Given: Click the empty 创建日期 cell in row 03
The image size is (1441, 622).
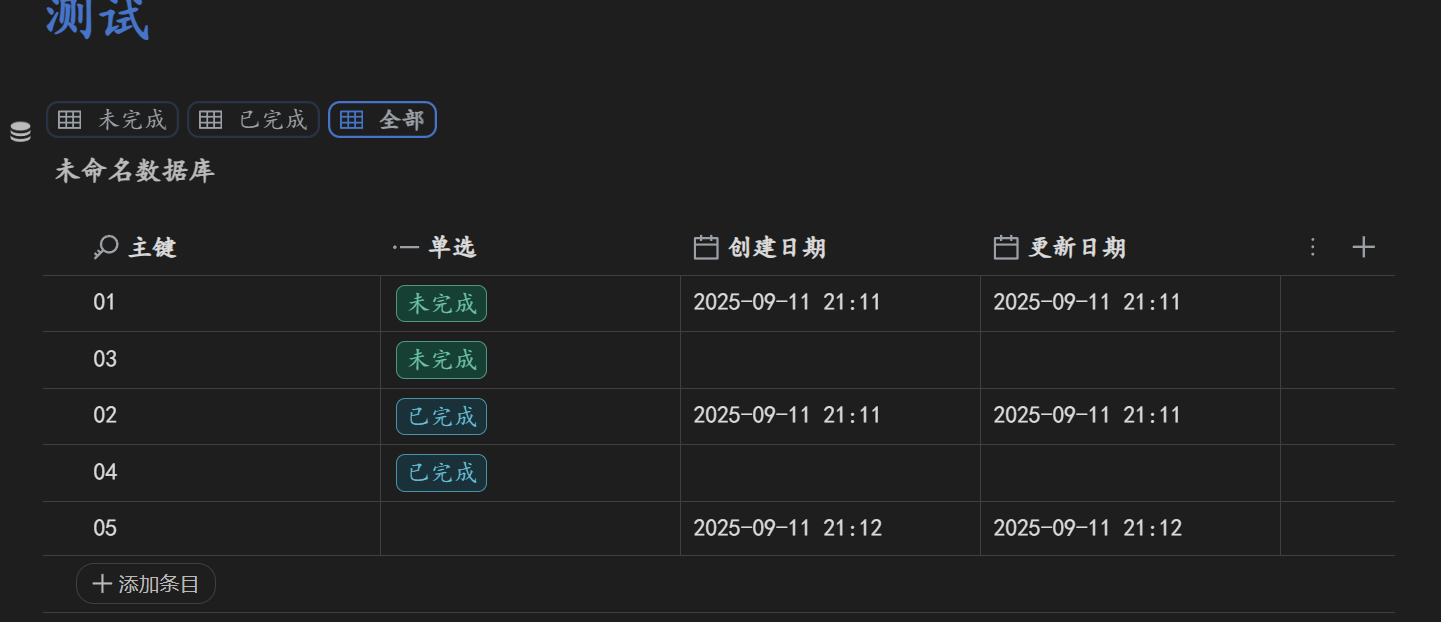Looking at the screenshot, I should tap(830, 360).
